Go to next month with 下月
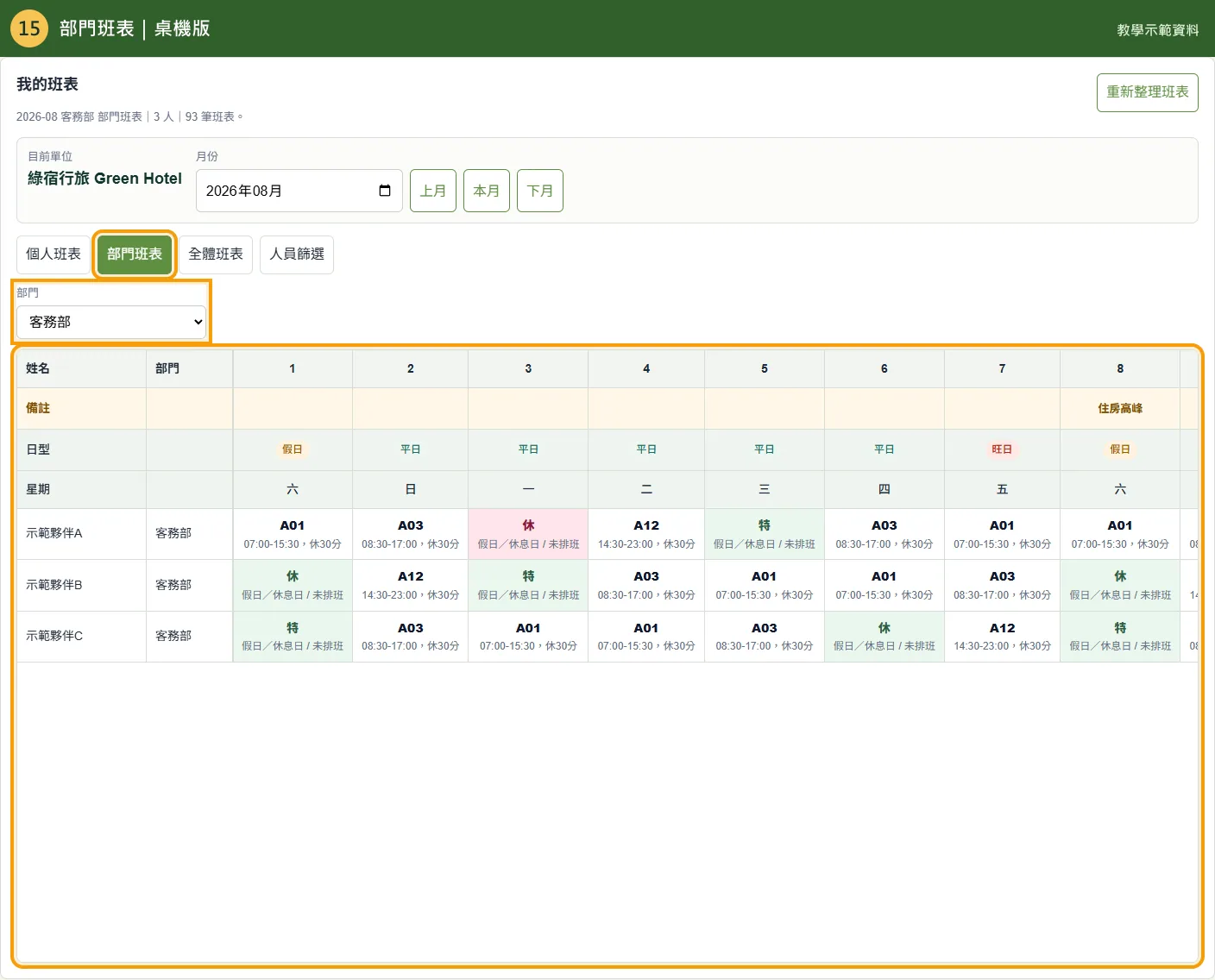Viewport: 1215px width, 980px height. pos(540,191)
